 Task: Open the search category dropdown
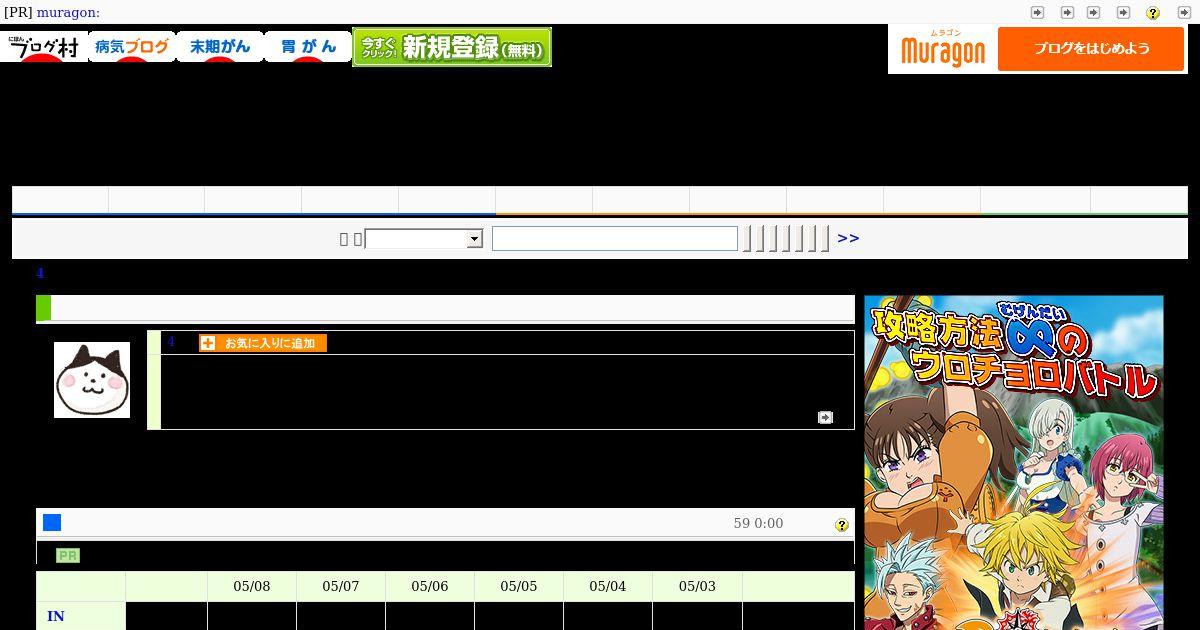(x=424, y=239)
